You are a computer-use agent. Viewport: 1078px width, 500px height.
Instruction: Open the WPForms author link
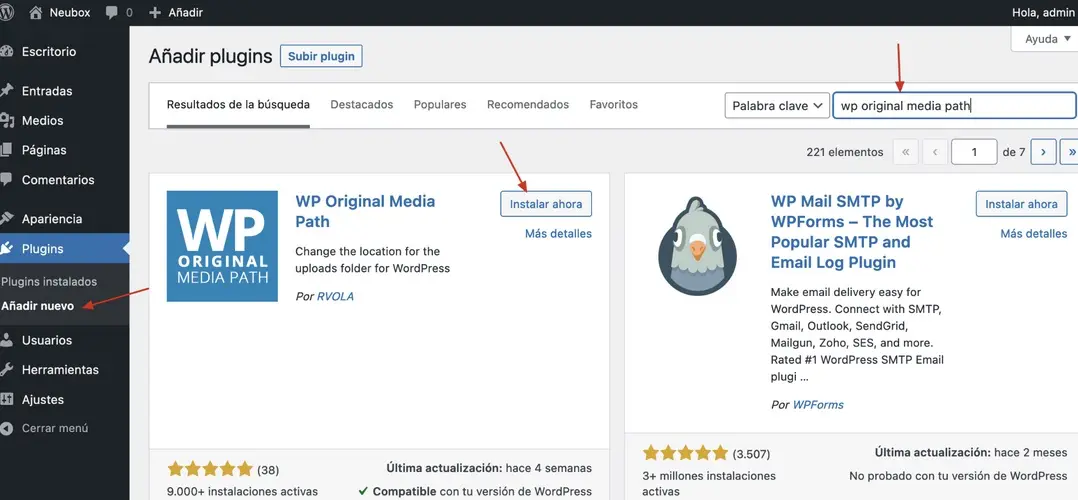[x=818, y=404]
